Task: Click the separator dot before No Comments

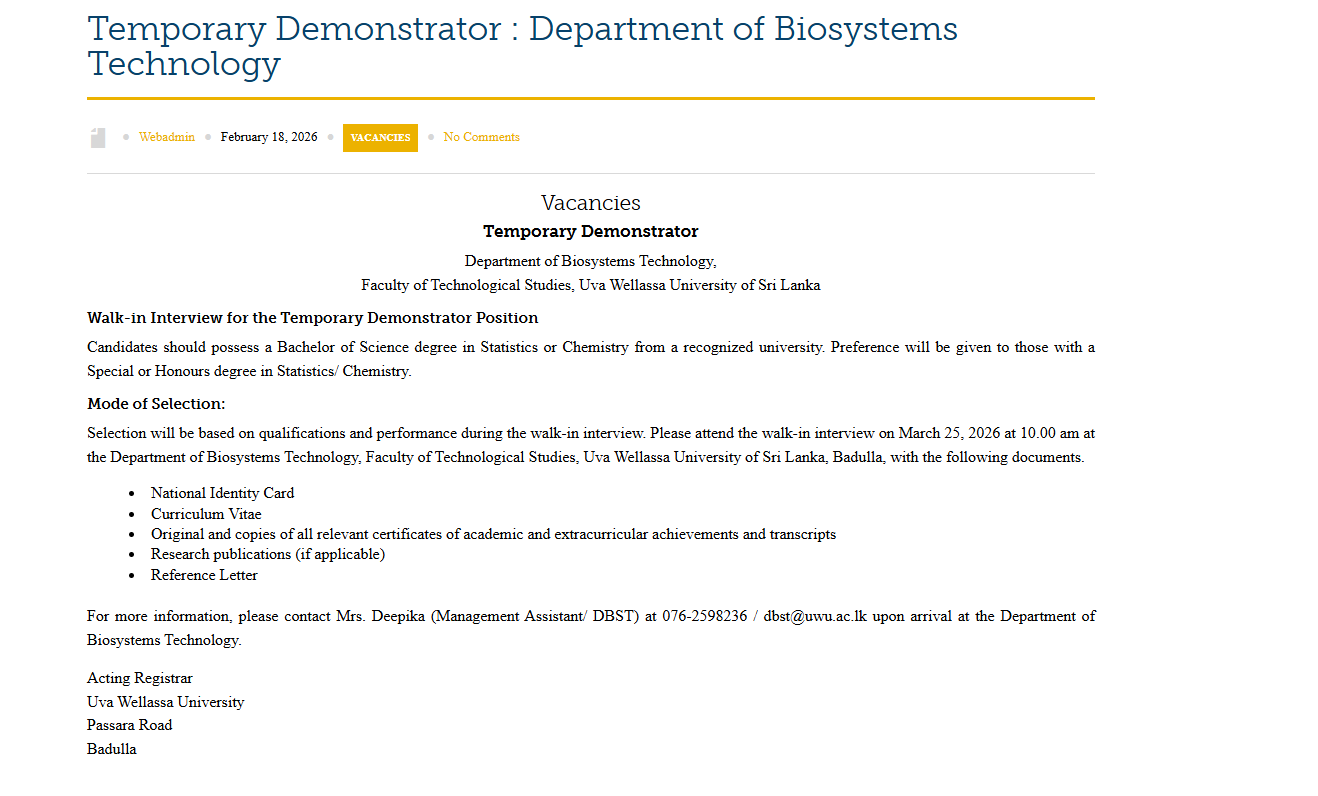Action: point(430,137)
